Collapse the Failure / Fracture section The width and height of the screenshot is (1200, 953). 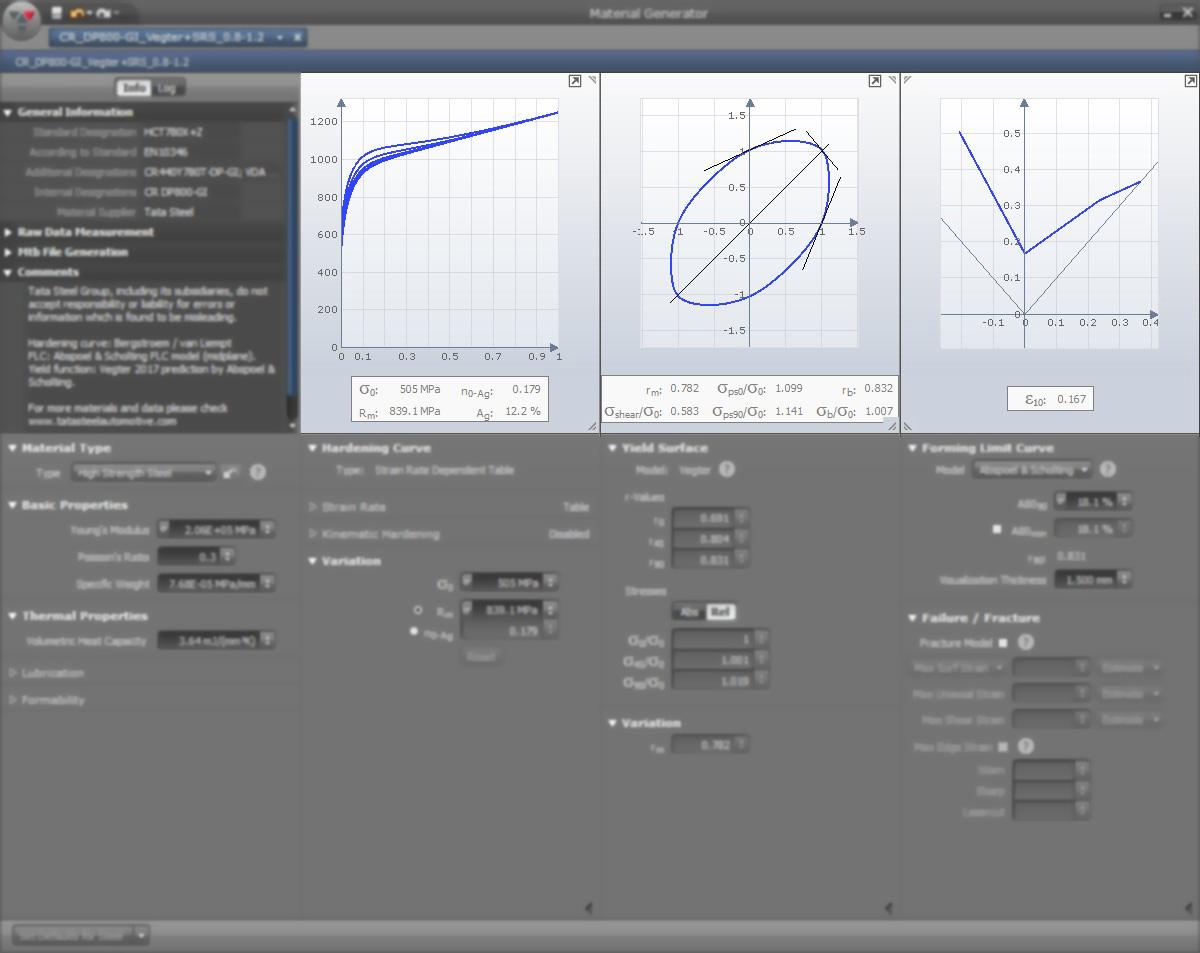pyautogui.click(x=912, y=618)
